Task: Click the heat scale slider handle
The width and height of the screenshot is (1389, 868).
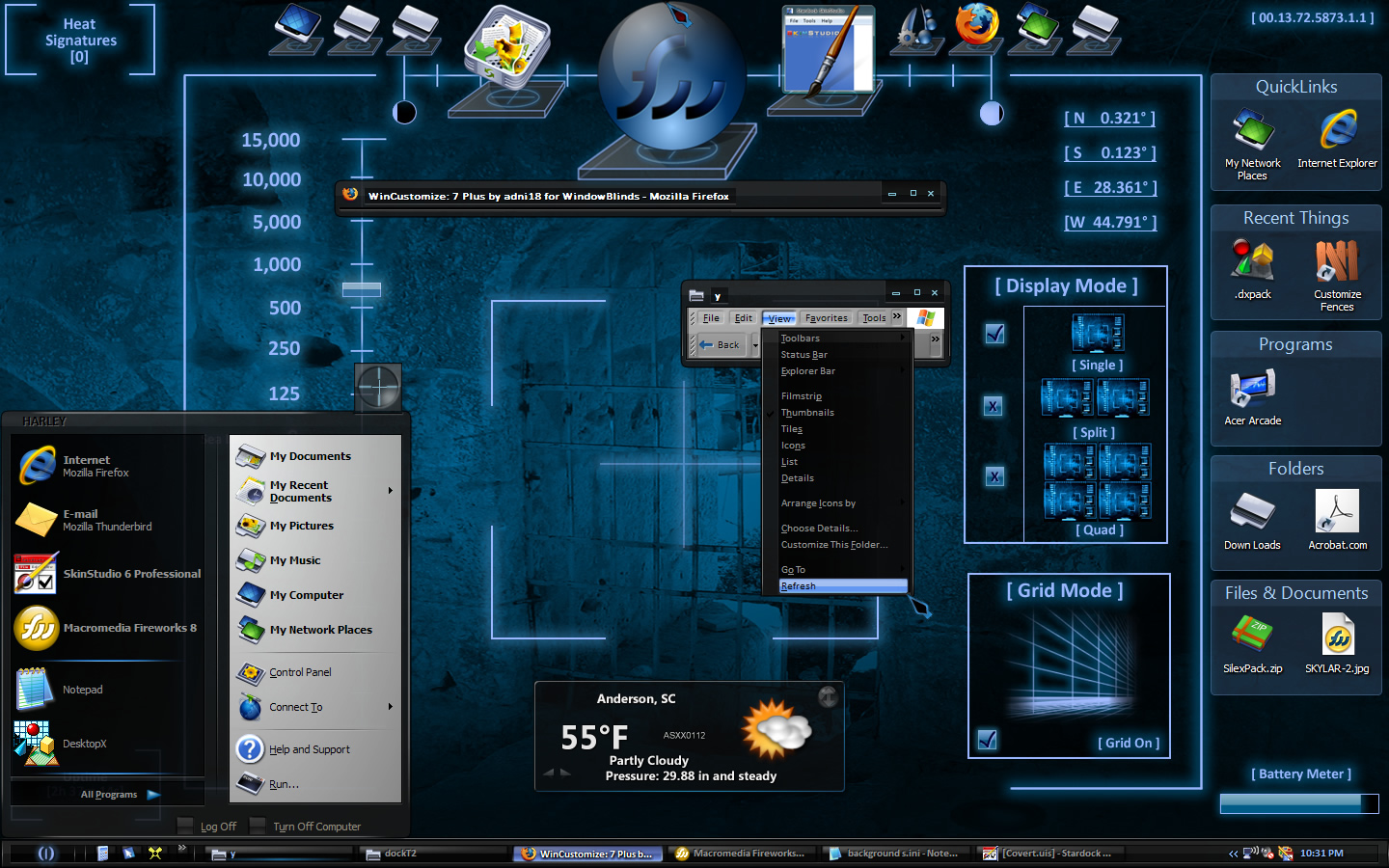Action: click(x=362, y=289)
